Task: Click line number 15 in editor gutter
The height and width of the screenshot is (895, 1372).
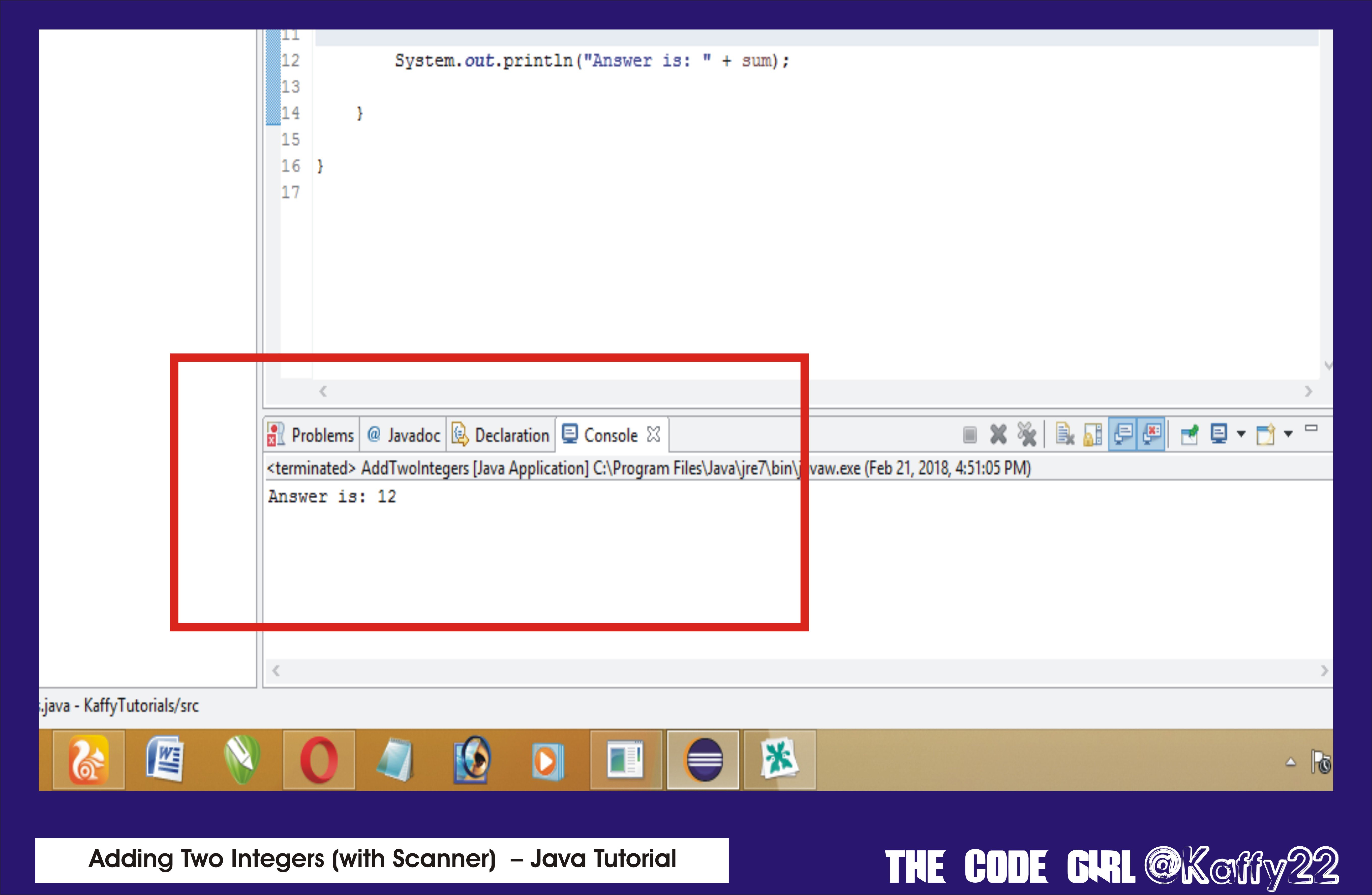Action: (291, 139)
